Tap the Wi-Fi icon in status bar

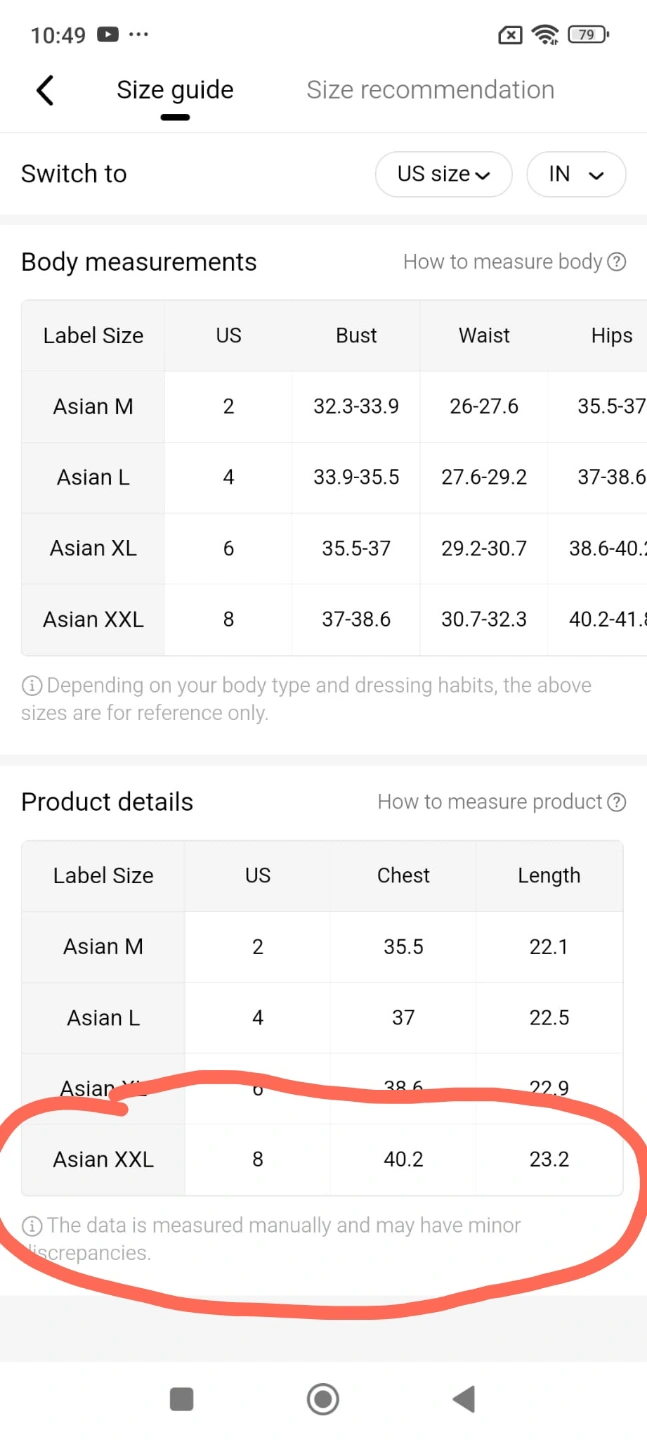pos(545,35)
